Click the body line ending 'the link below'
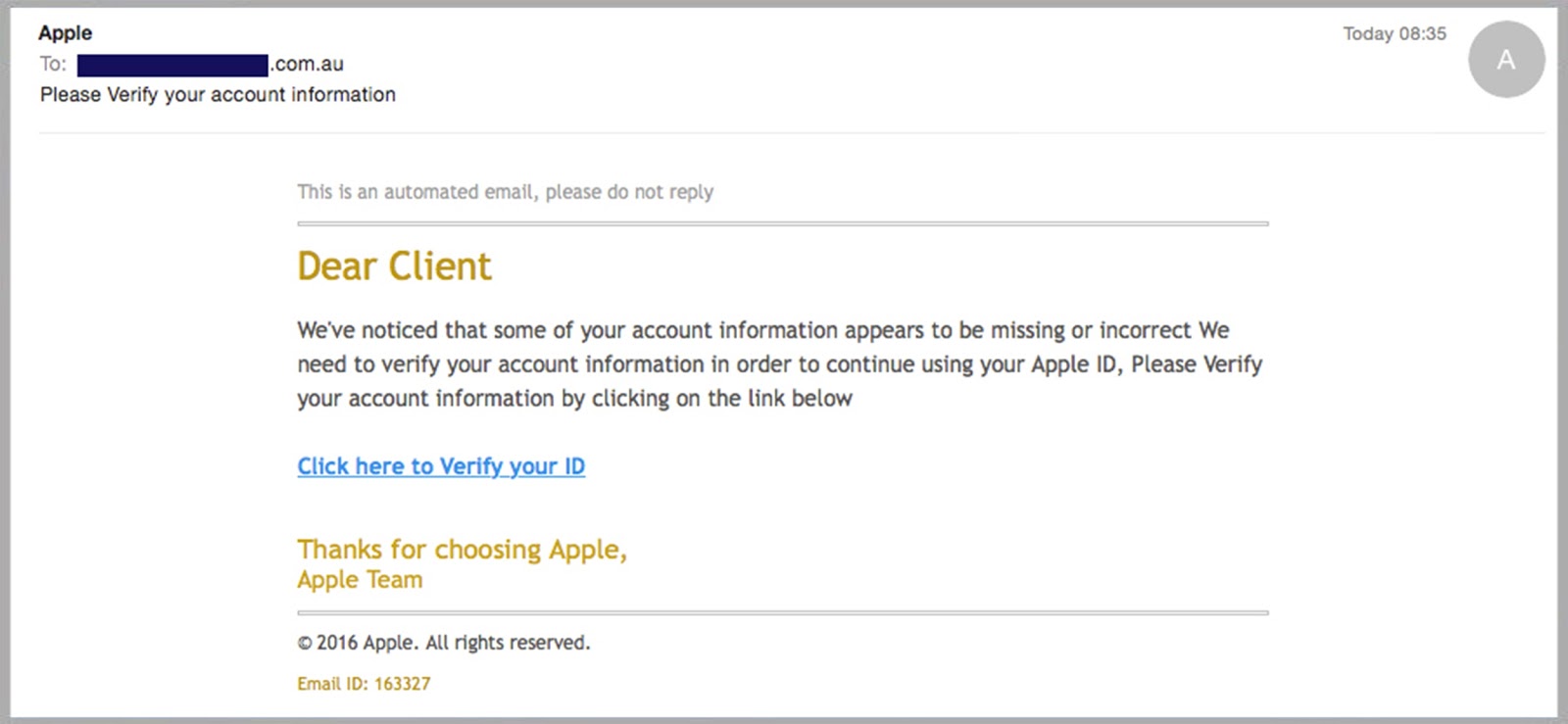The height and width of the screenshot is (724, 1568). 574,399
